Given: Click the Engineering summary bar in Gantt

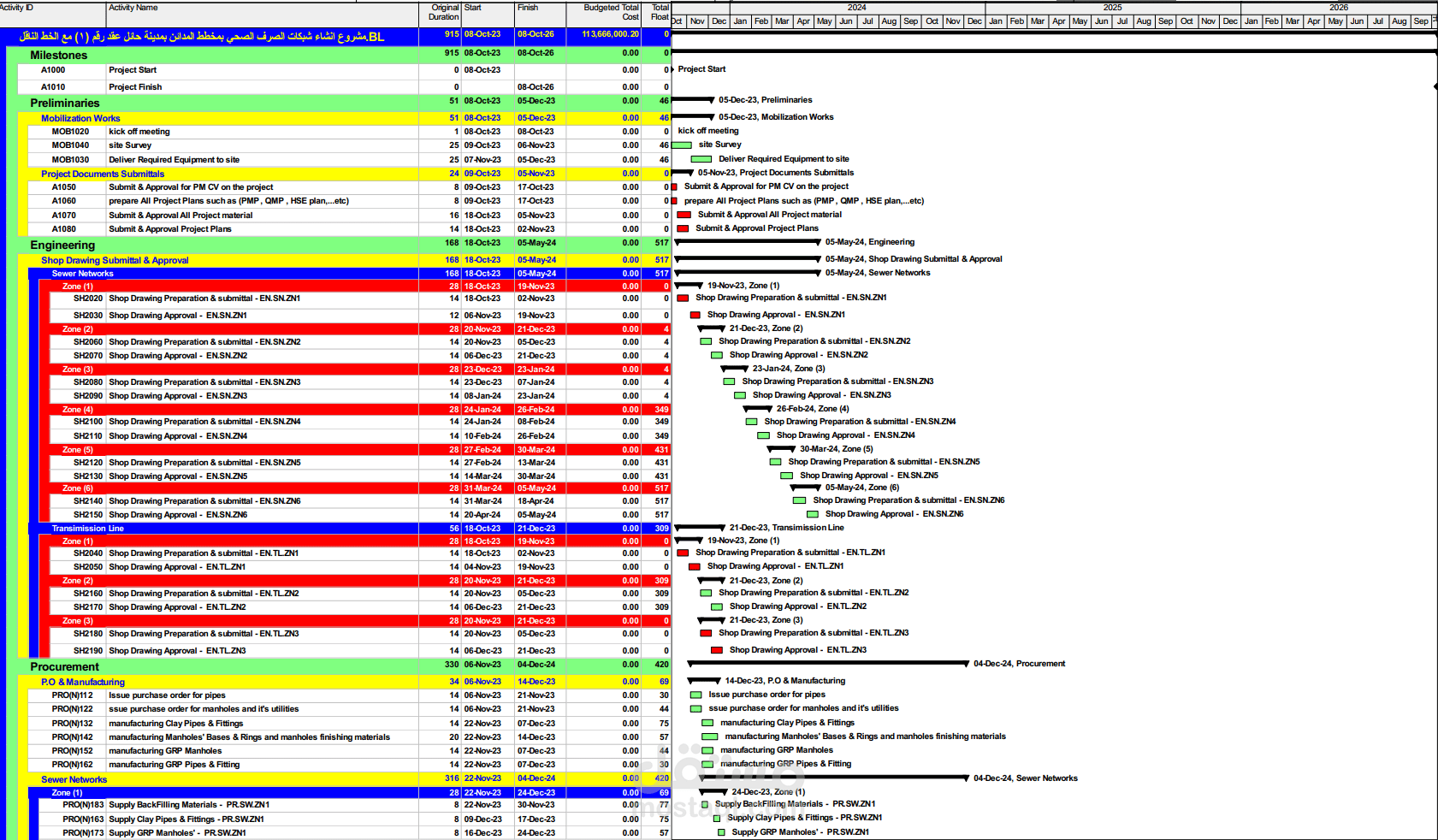Looking at the screenshot, I should 748,242.
